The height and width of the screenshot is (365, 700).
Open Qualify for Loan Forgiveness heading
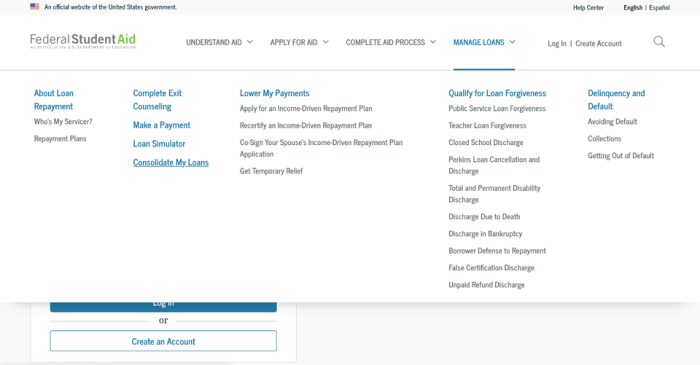pyautogui.click(x=497, y=93)
